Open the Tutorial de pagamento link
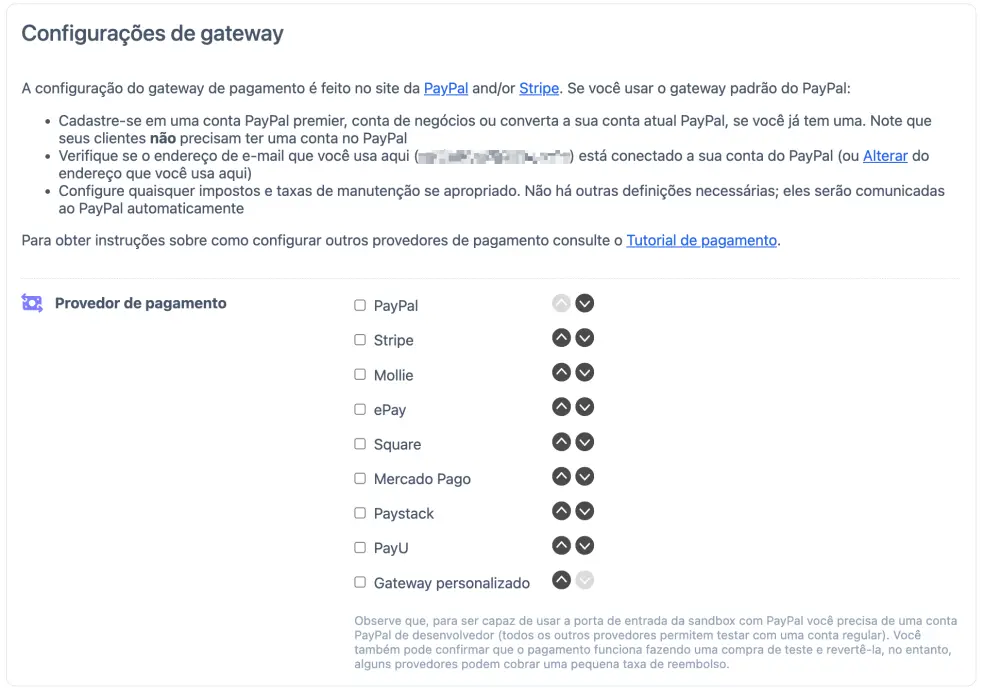The width and height of the screenshot is (984, 695). coord(701,240)
